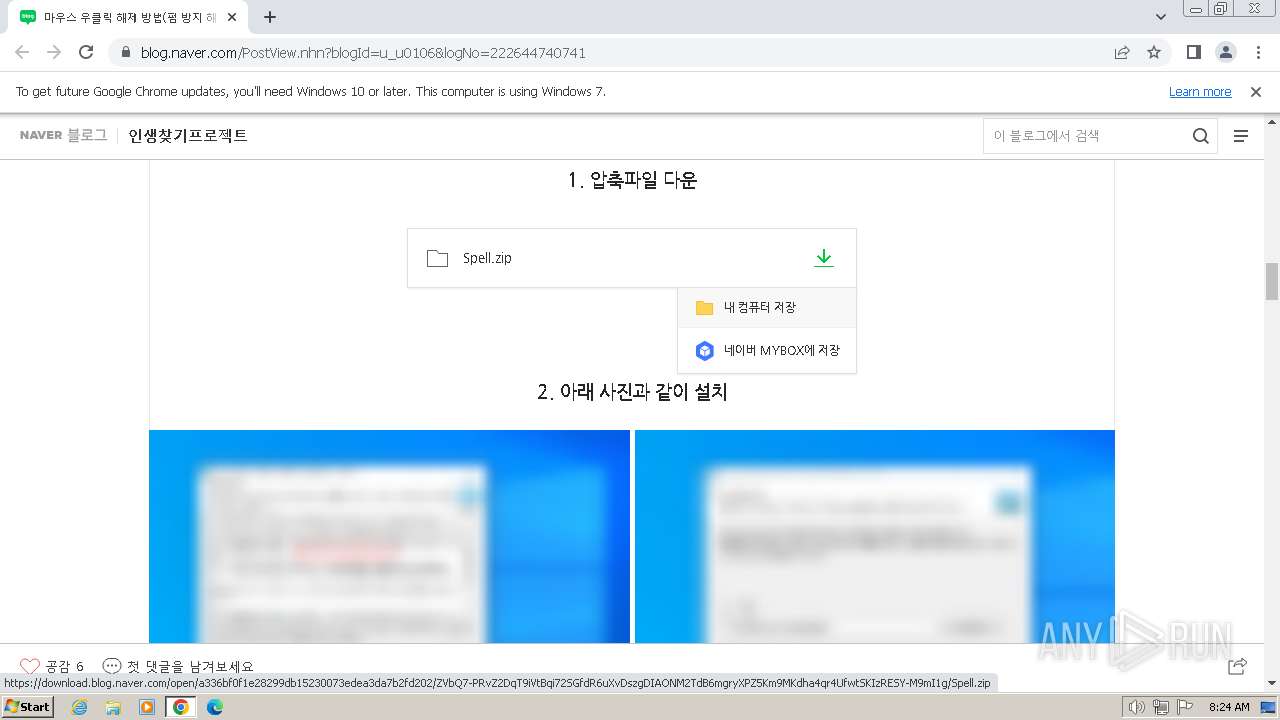Open the Chrome profile avatar
Viewport: 1280px width, 720px height.
coord(1226,52)
